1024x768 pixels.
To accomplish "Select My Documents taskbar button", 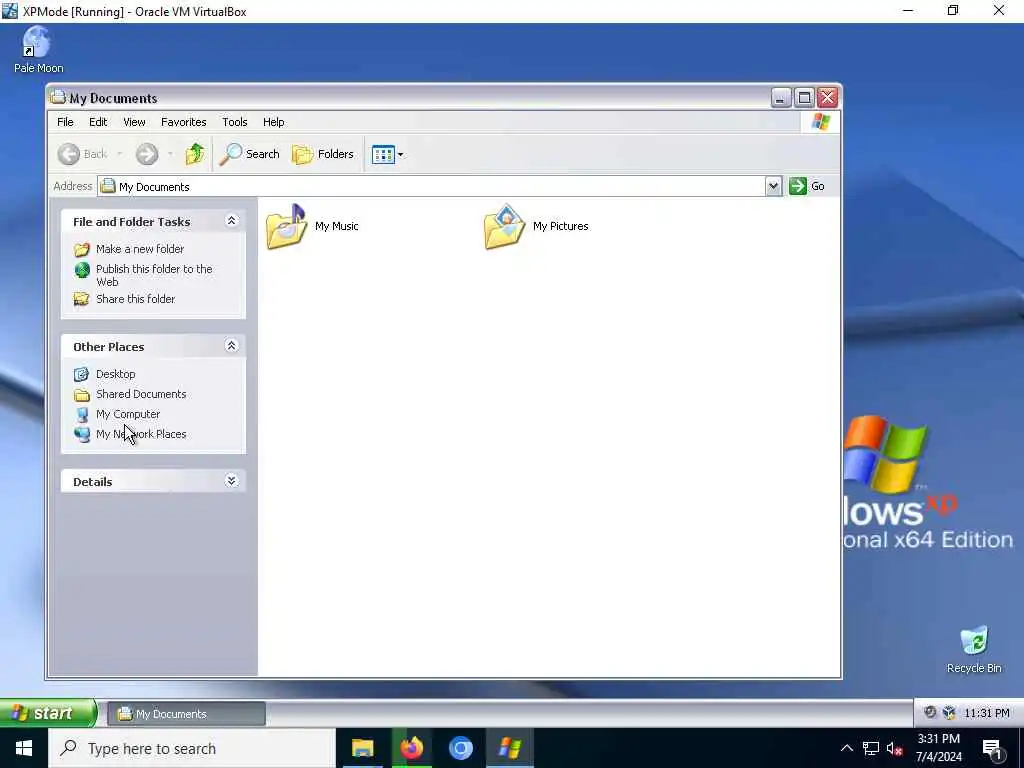I will [x=186, y=714].
